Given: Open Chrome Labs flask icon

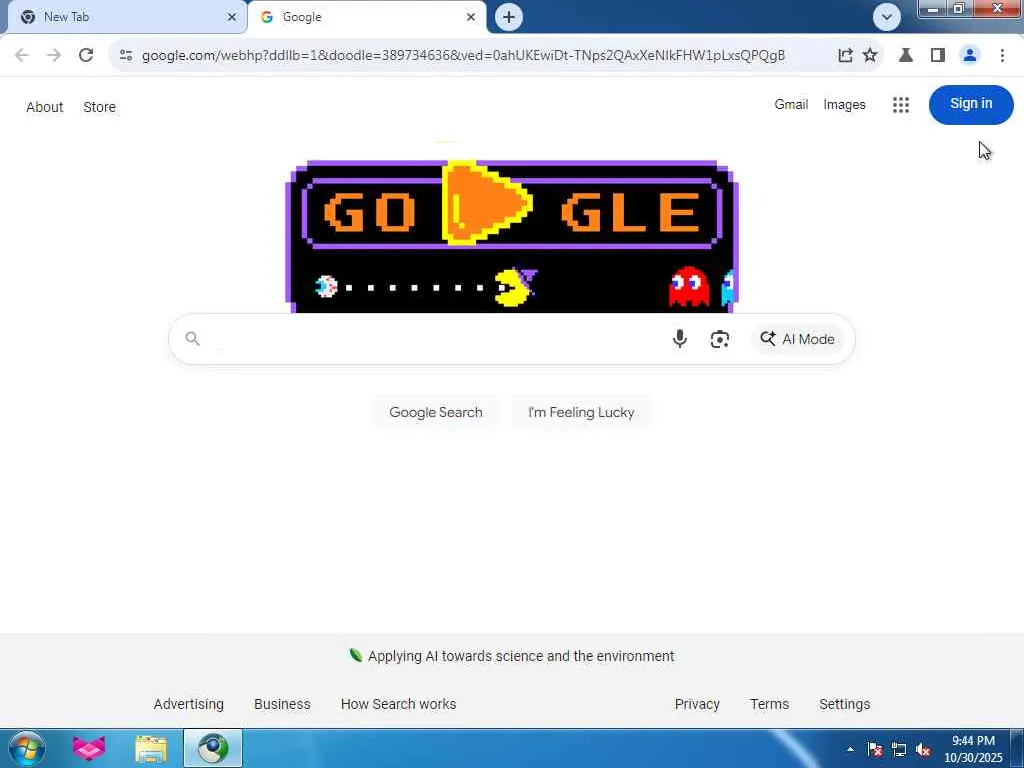Looking at the screenshot, I should click(905, 56).
